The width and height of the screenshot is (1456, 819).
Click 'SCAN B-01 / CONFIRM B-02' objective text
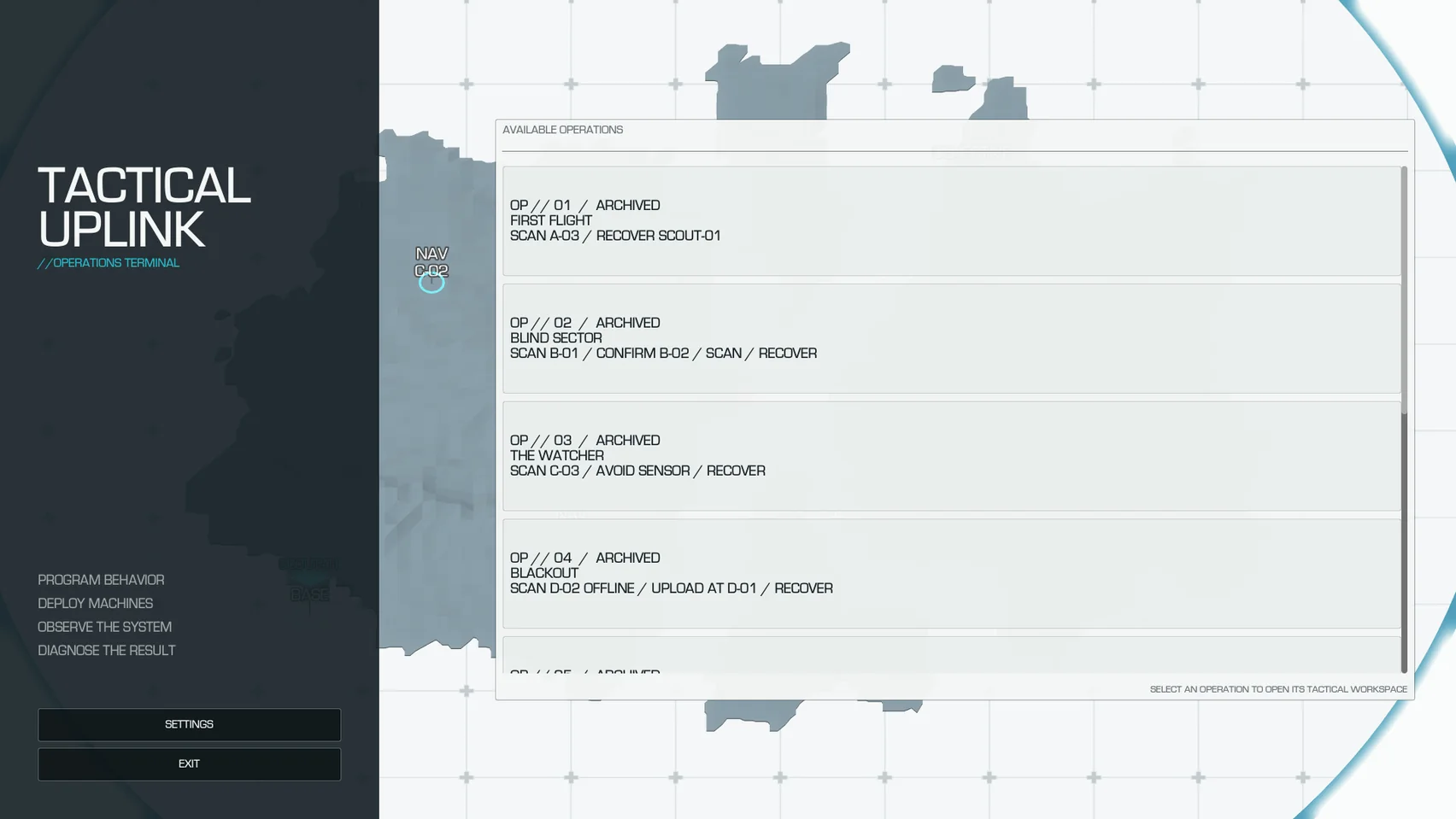coord(599,354)
